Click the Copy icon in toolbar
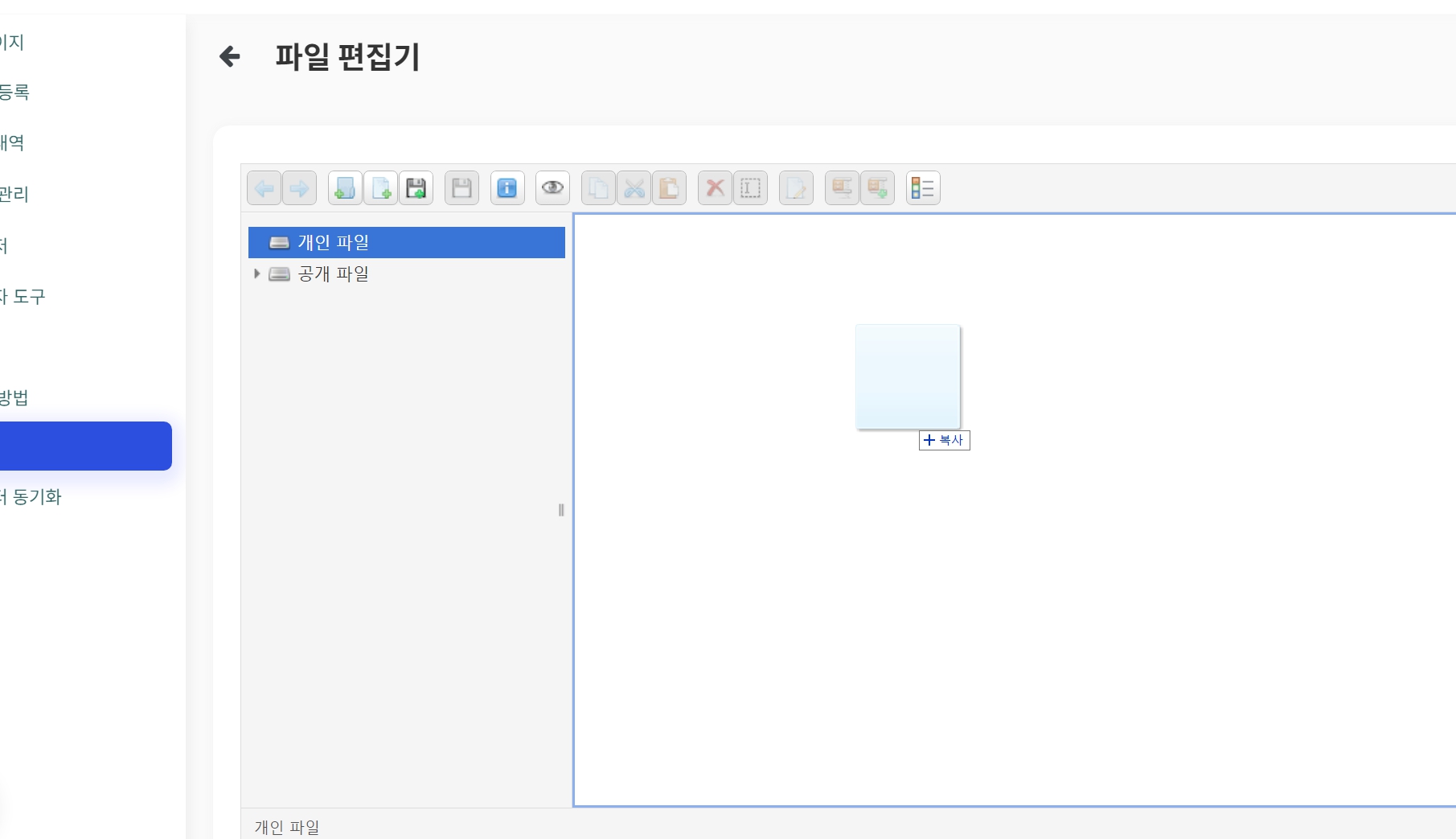The height and width of the screenshot is (839, 1456). (598, 188)
